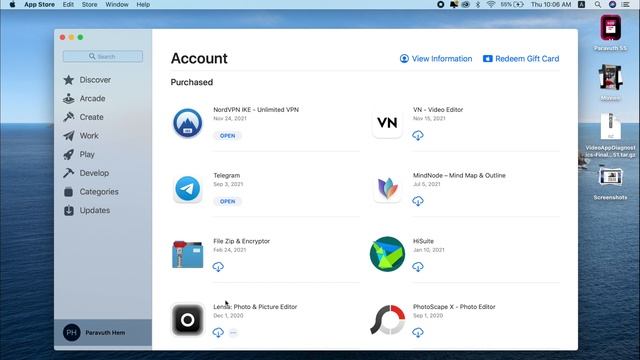This screenshot has width=640, height=360.
Task: Click the PhotoScape X app icon
Action: pos(387,320)
